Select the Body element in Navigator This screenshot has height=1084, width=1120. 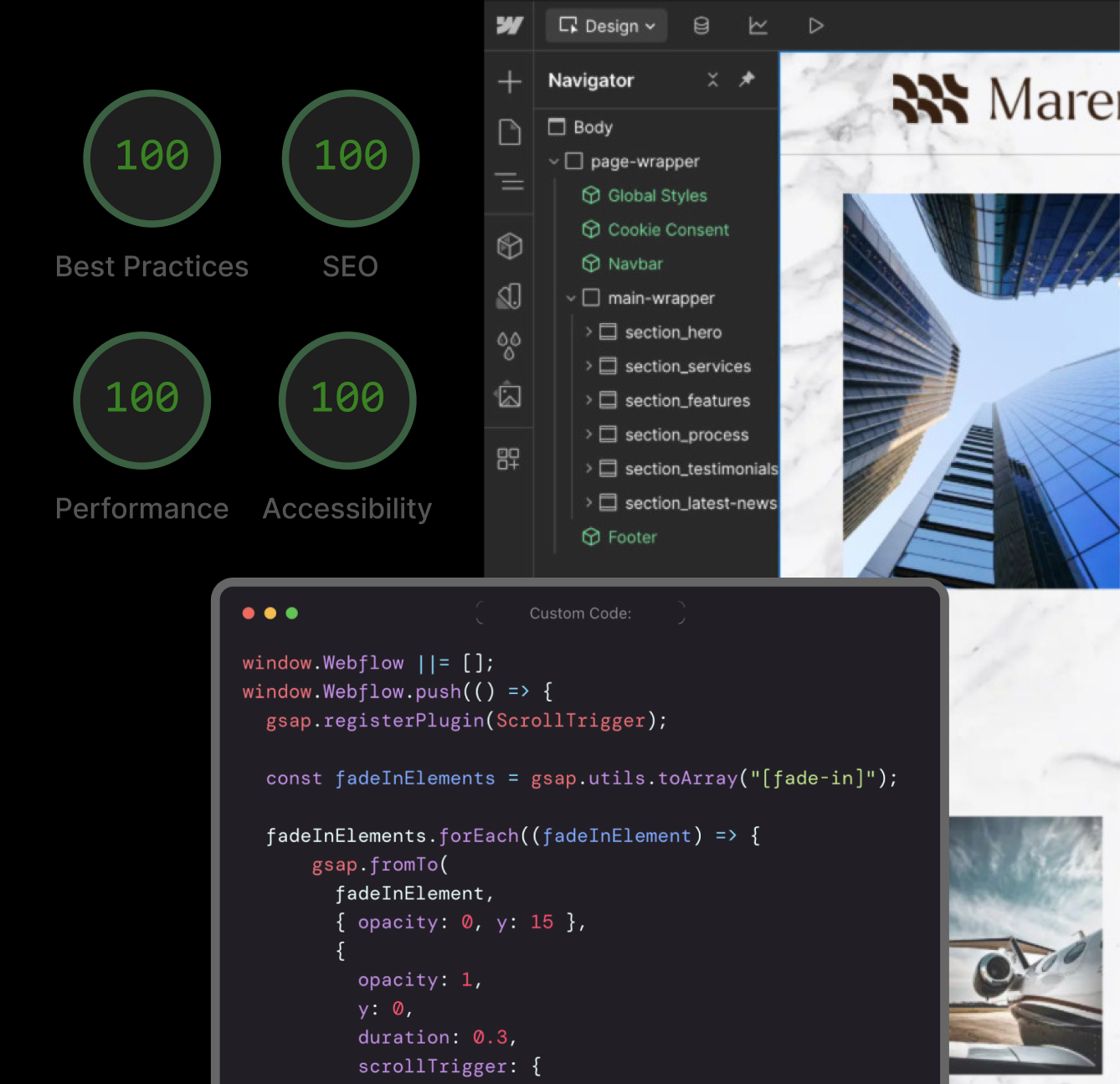pyautogui.click(x=592, y=127)
